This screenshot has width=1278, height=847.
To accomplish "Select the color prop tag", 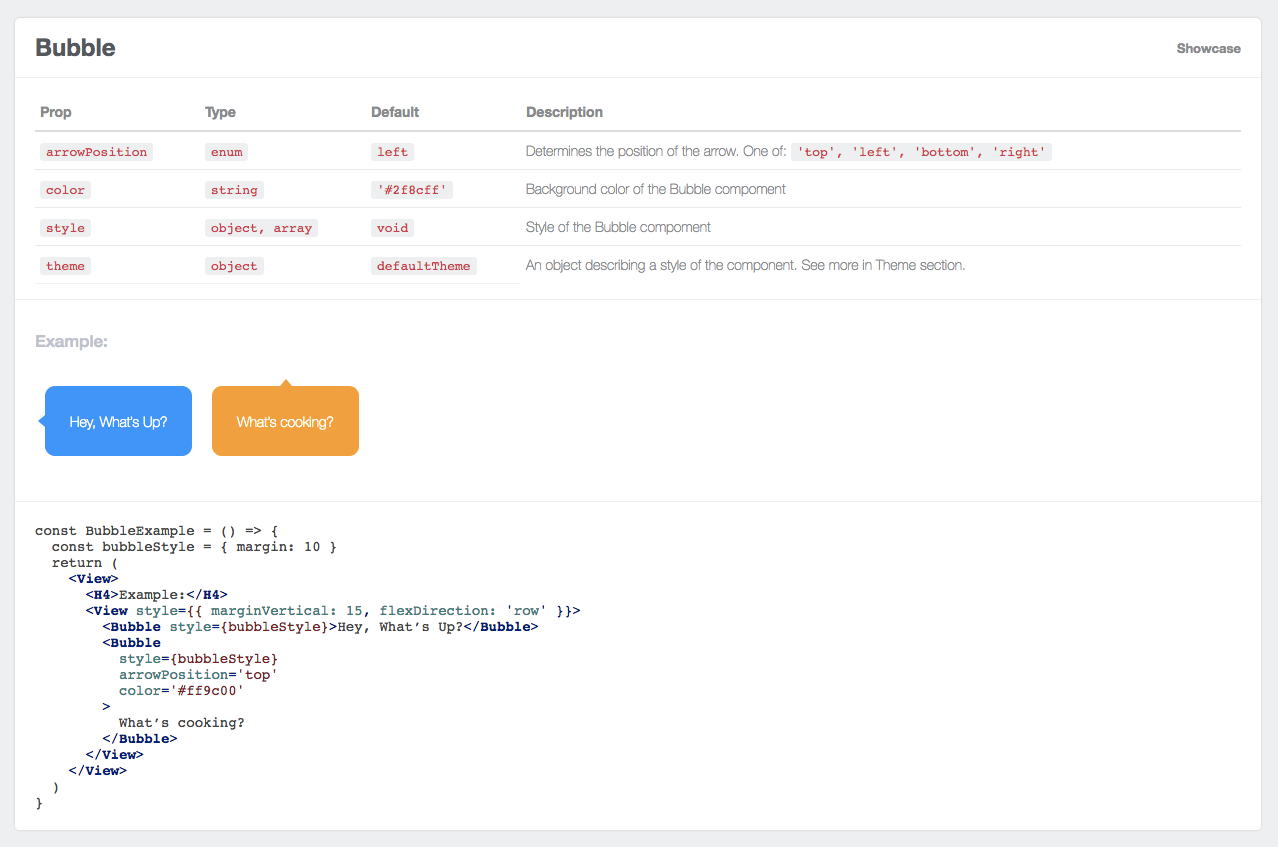I will pos(66,190).
